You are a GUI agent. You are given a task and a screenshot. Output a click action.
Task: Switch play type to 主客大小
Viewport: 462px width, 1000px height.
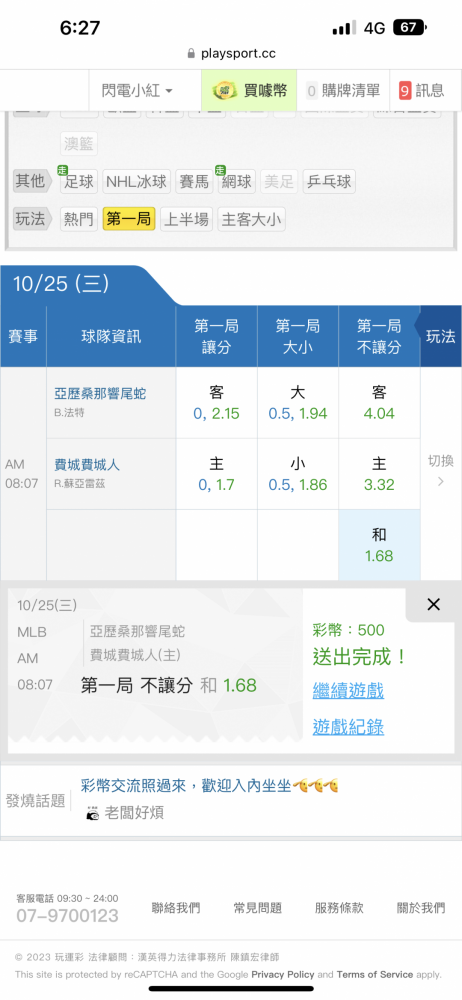251,219
